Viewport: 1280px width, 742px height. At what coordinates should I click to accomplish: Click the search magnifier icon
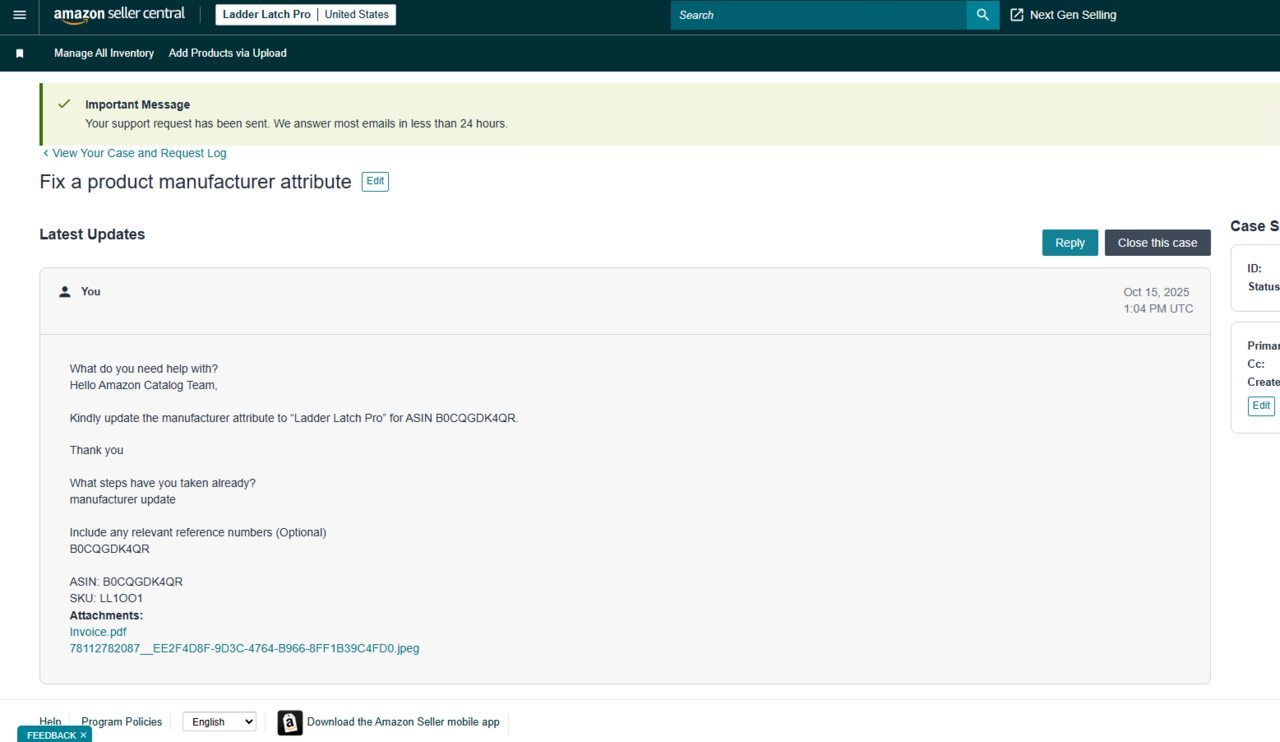(981, 15)
